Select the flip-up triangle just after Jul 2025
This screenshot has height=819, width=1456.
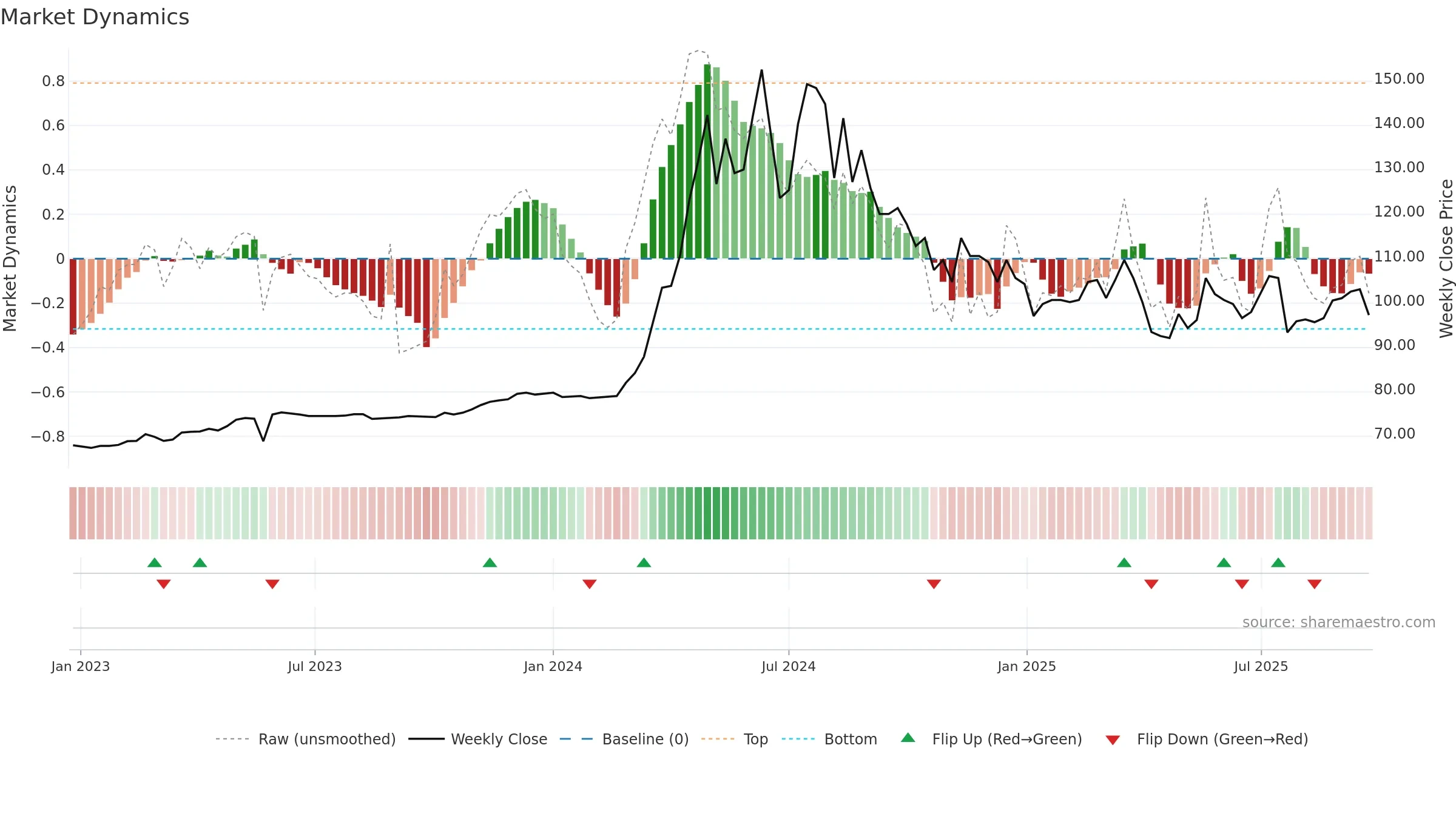coord(1278,562)
